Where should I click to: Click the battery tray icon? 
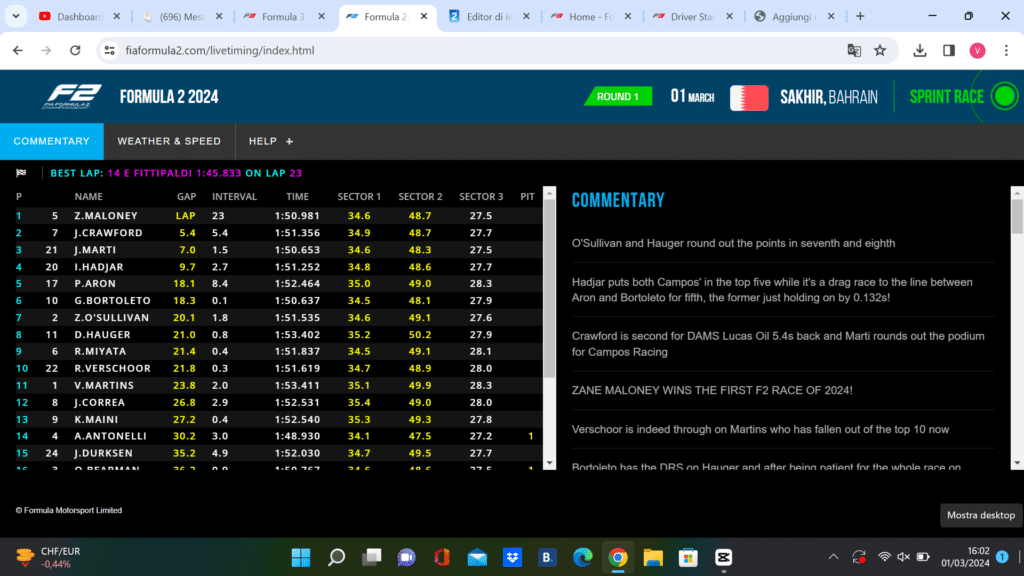click(x=923, y=557)
